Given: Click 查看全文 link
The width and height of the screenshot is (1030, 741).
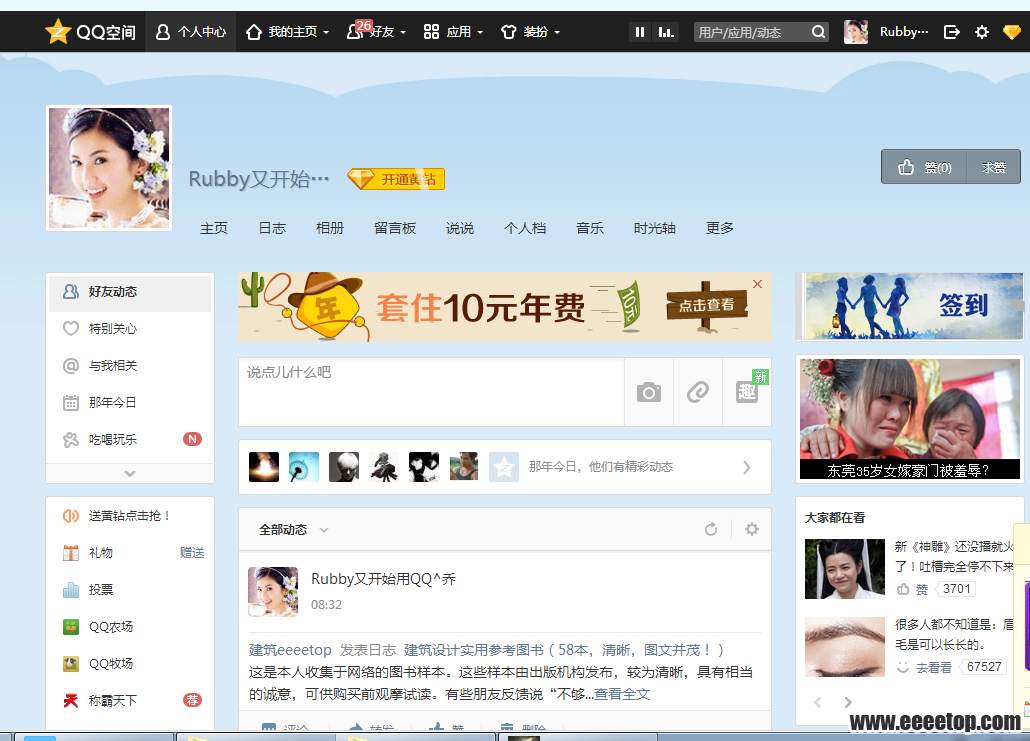Looking at the screenshot, I should click(x=622, y=694).
